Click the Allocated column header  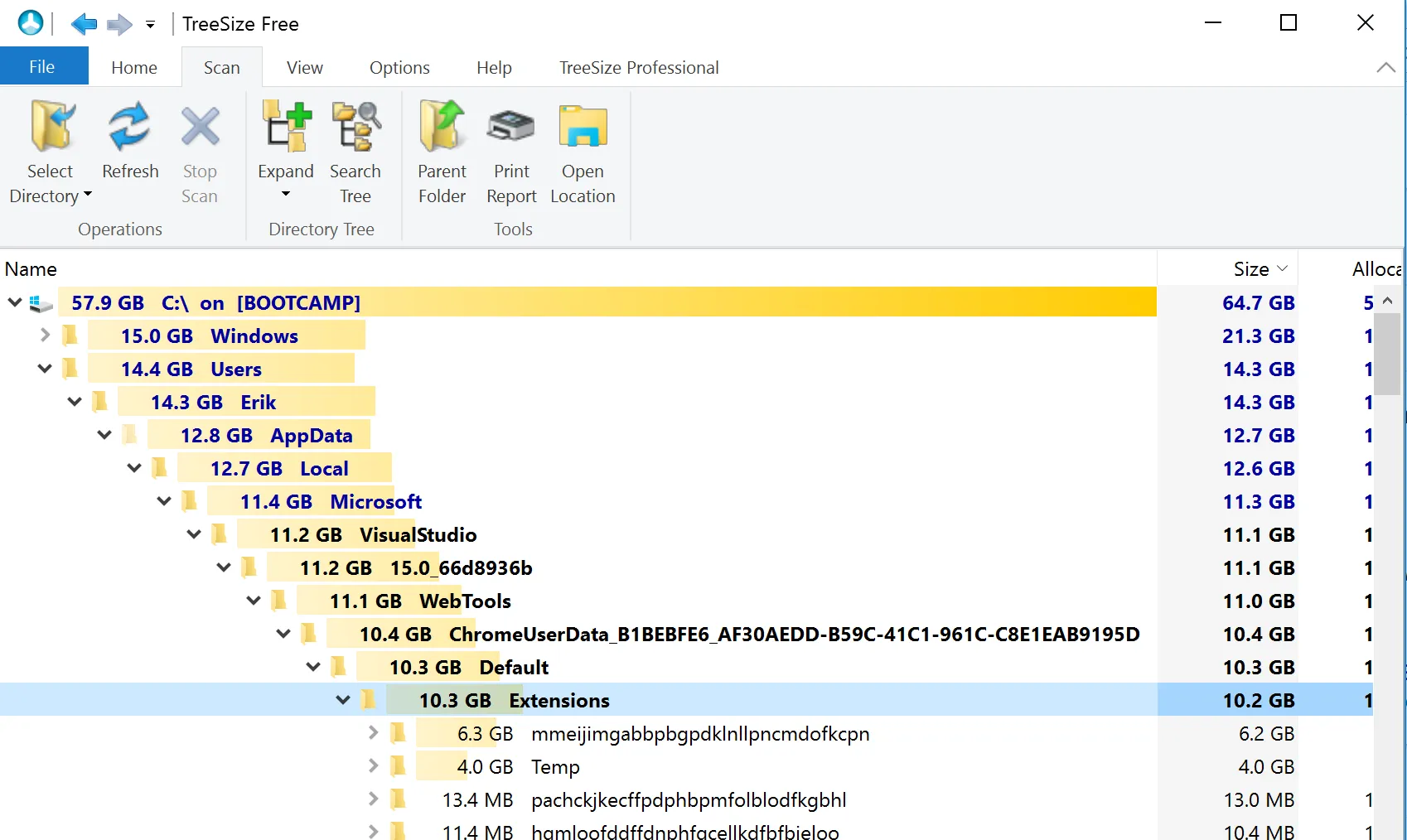point(1350,269)
